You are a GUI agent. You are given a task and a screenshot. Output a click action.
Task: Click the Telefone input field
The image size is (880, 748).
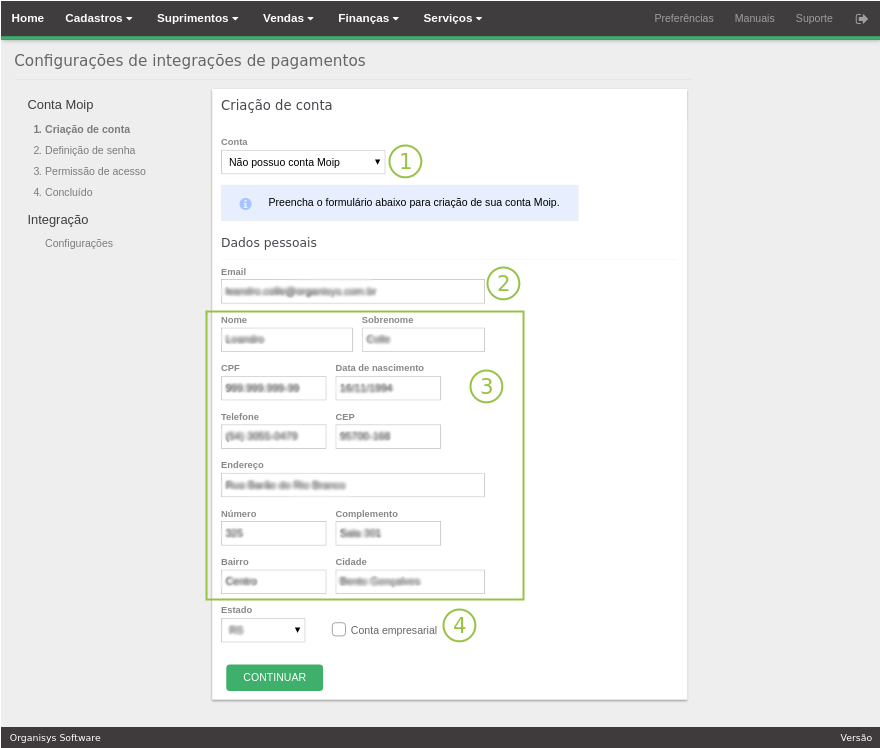273,436
